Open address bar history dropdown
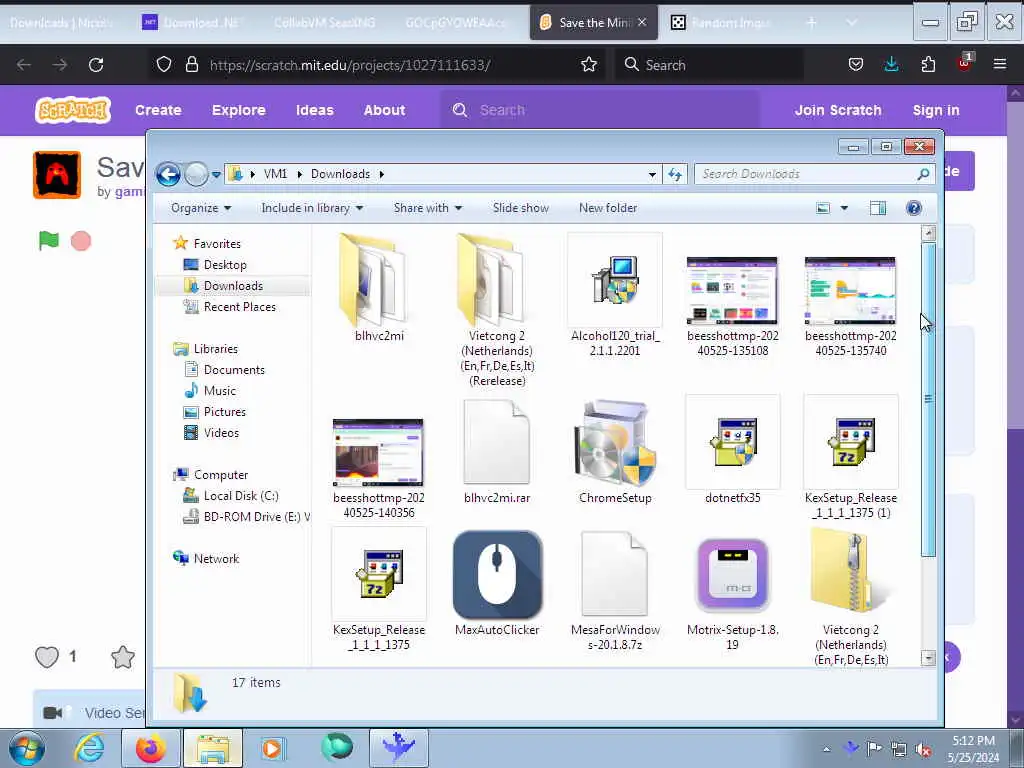 [x=652, y=174]
